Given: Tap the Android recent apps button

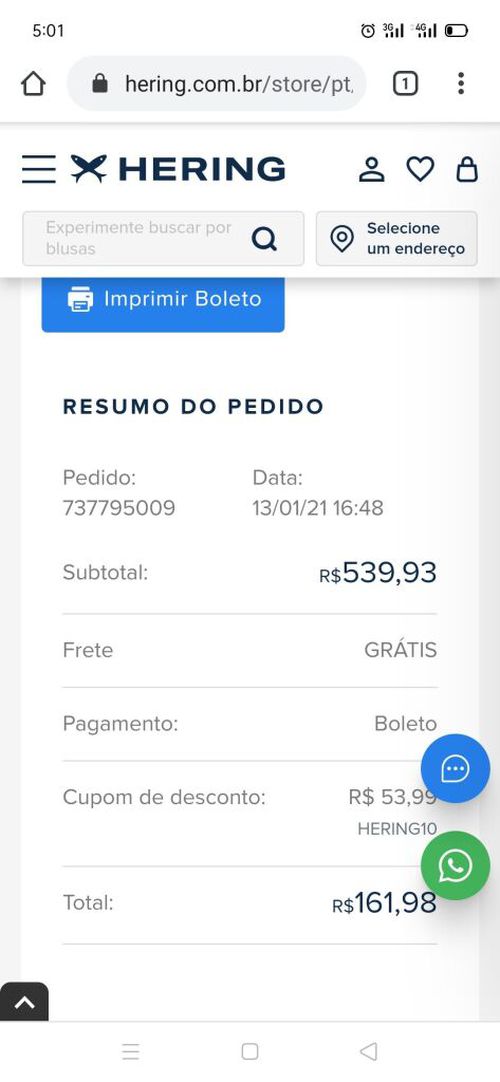Looking at the screenshot, I should (131, 1052).
